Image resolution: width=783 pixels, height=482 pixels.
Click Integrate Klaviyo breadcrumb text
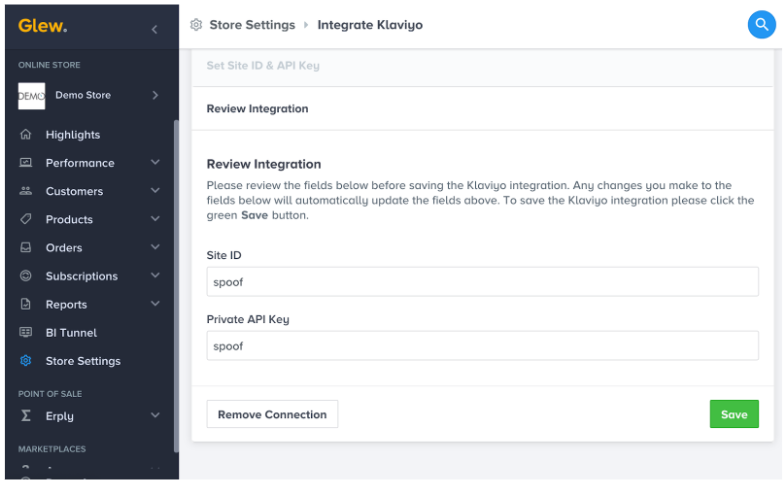(x=370, y=25)
